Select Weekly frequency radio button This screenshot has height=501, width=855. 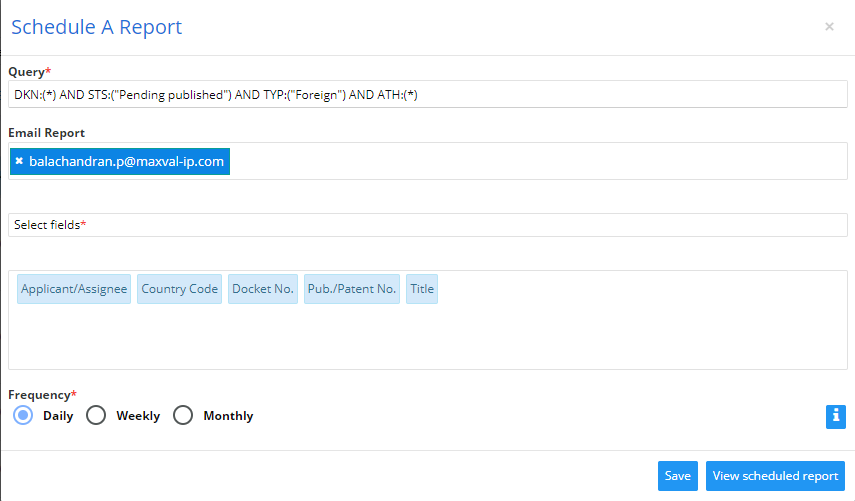96,415
